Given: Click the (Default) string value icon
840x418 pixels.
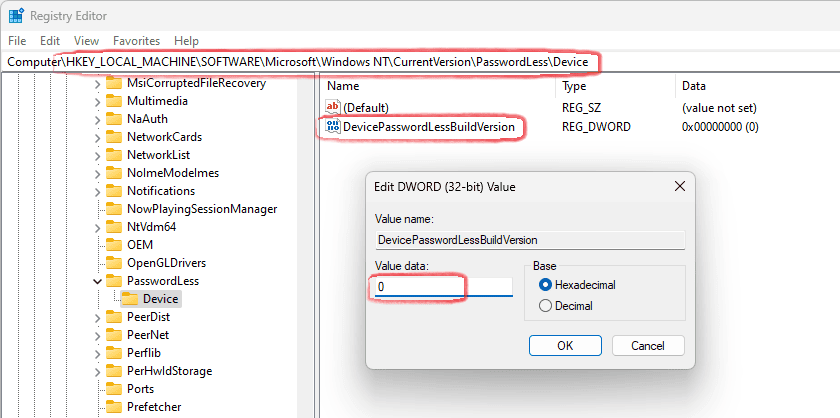Looking at the screenshot, I should (333, 107).
